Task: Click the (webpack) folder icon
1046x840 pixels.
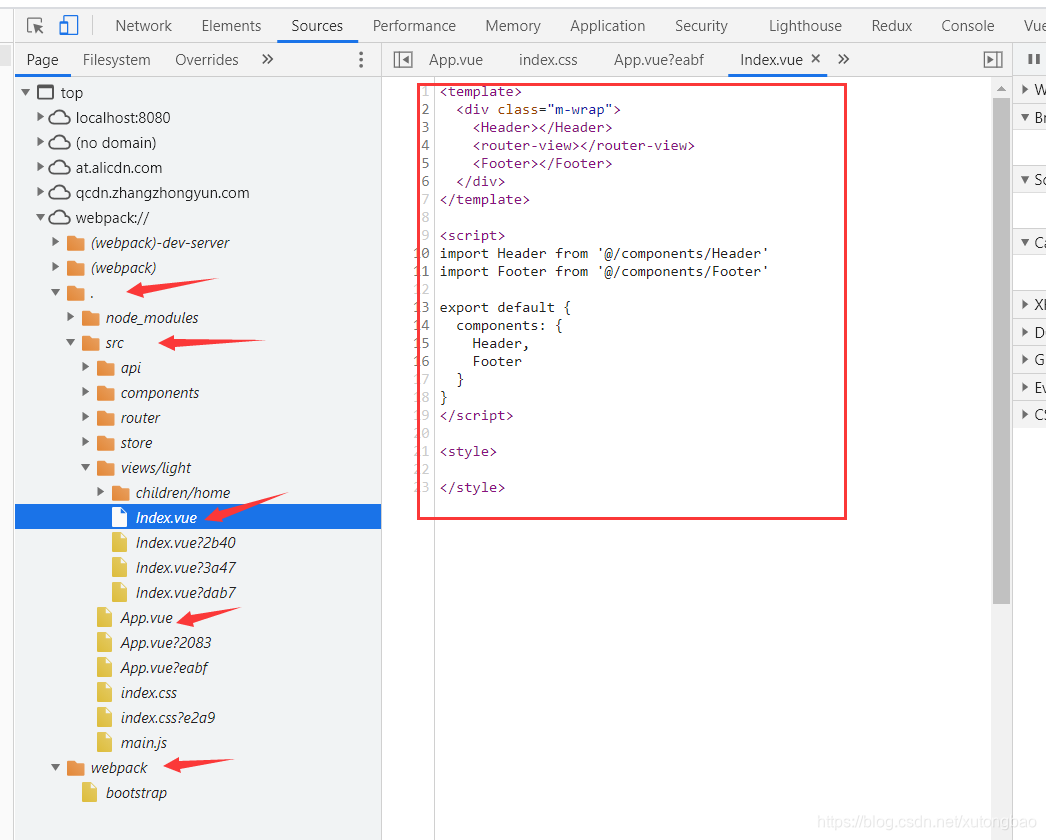Action: tap(76, 268)
